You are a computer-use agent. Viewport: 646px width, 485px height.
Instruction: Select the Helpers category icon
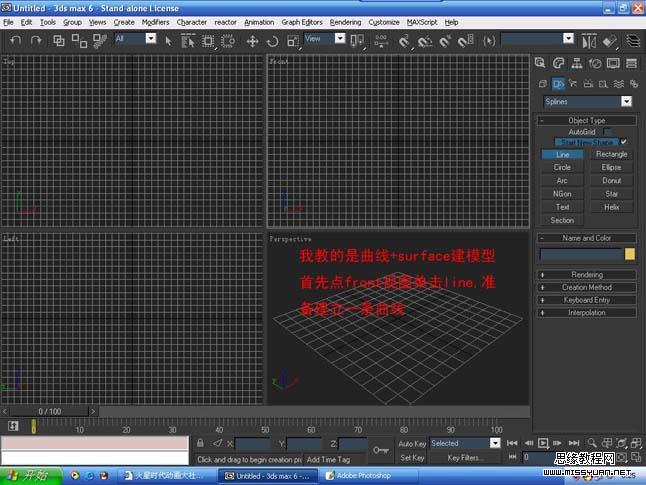603,84
